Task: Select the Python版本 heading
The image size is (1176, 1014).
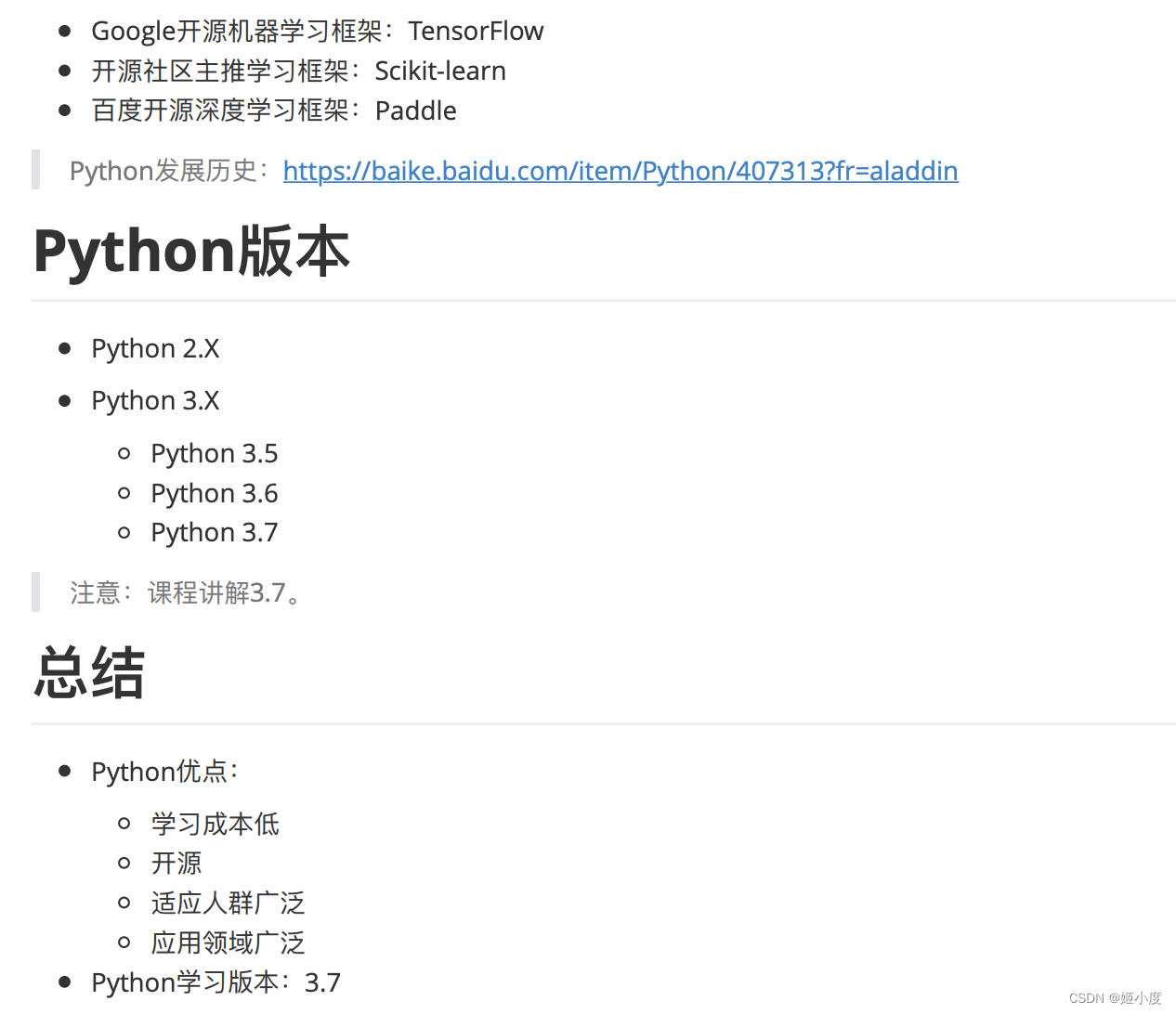Action: click(190, 251)
